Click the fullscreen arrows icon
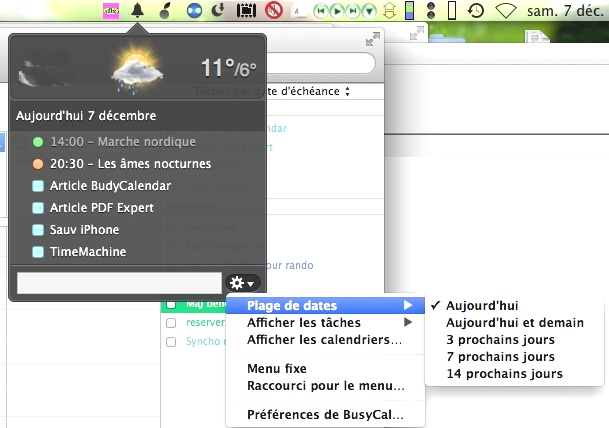This screenshot has width=609, height=428. pos(372,39)
